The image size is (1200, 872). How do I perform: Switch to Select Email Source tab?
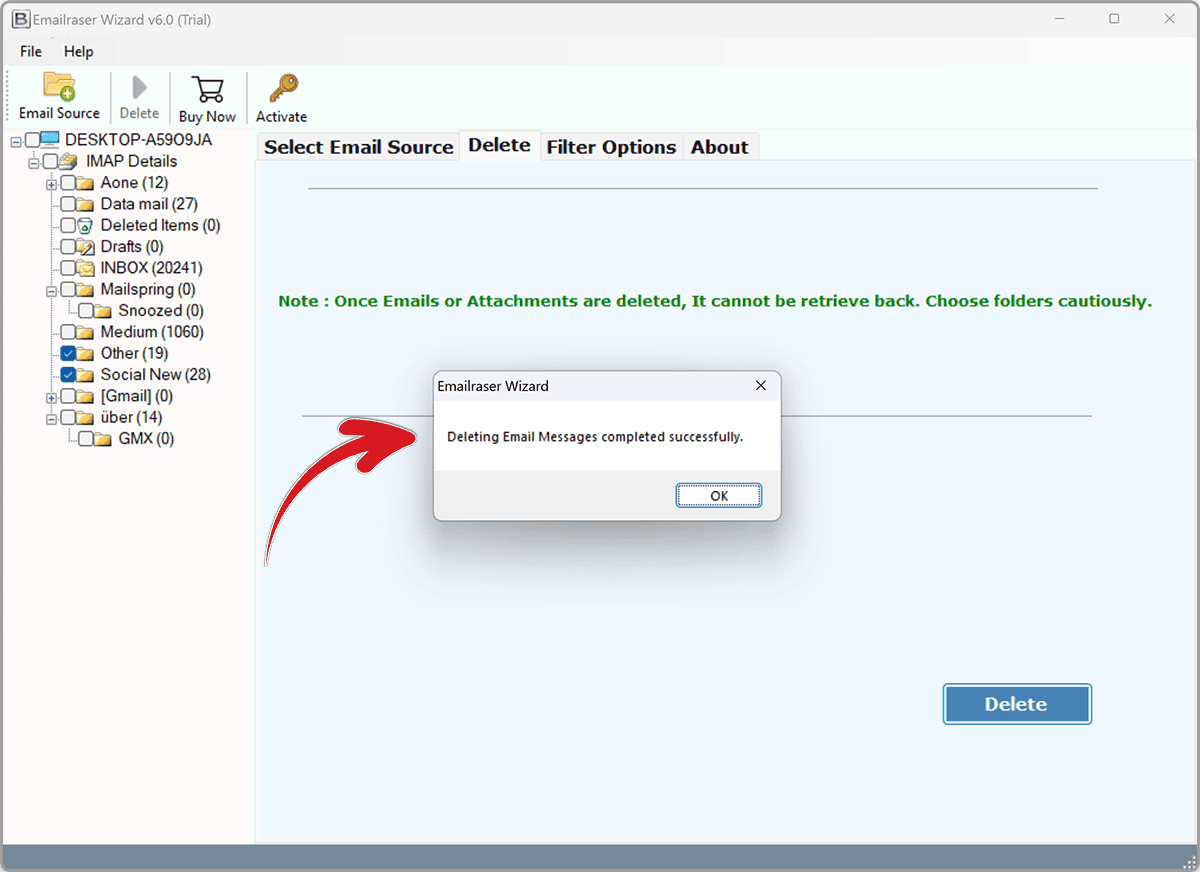[358, 147]
